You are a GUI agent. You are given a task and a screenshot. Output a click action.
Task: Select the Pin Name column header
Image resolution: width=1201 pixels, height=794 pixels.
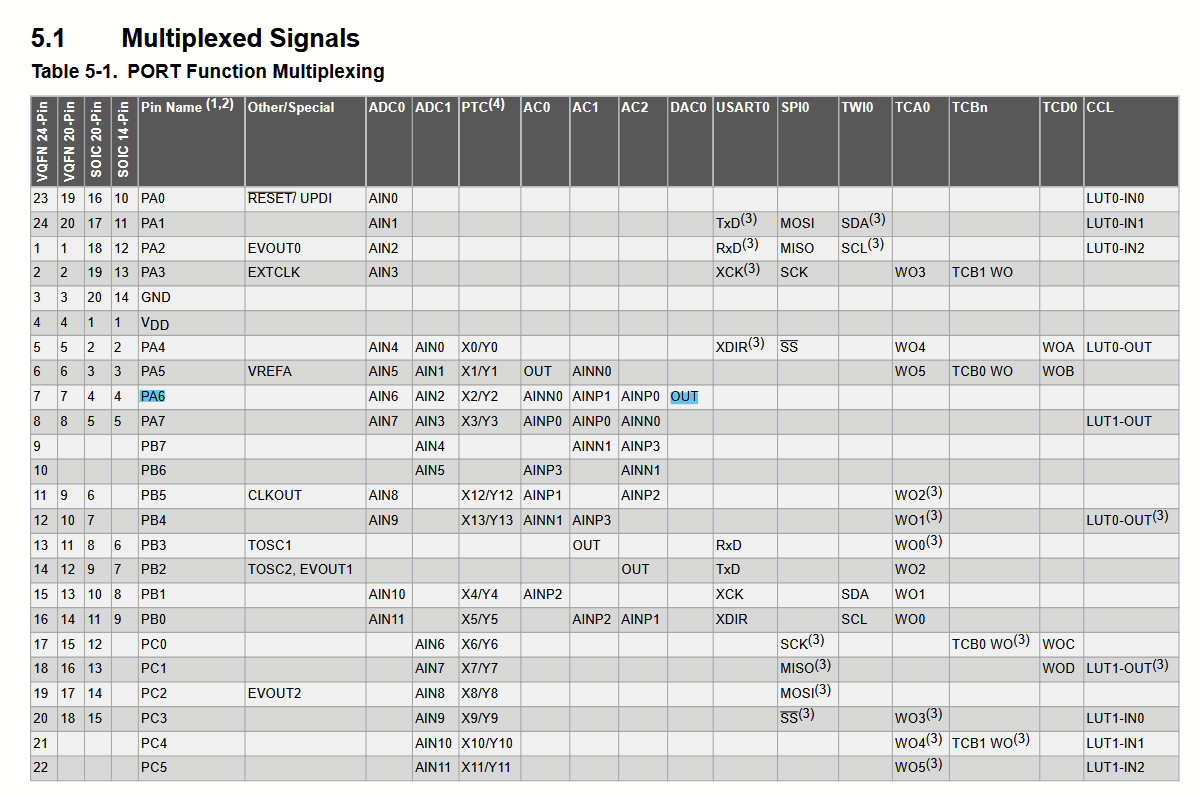tap(186, 106)
